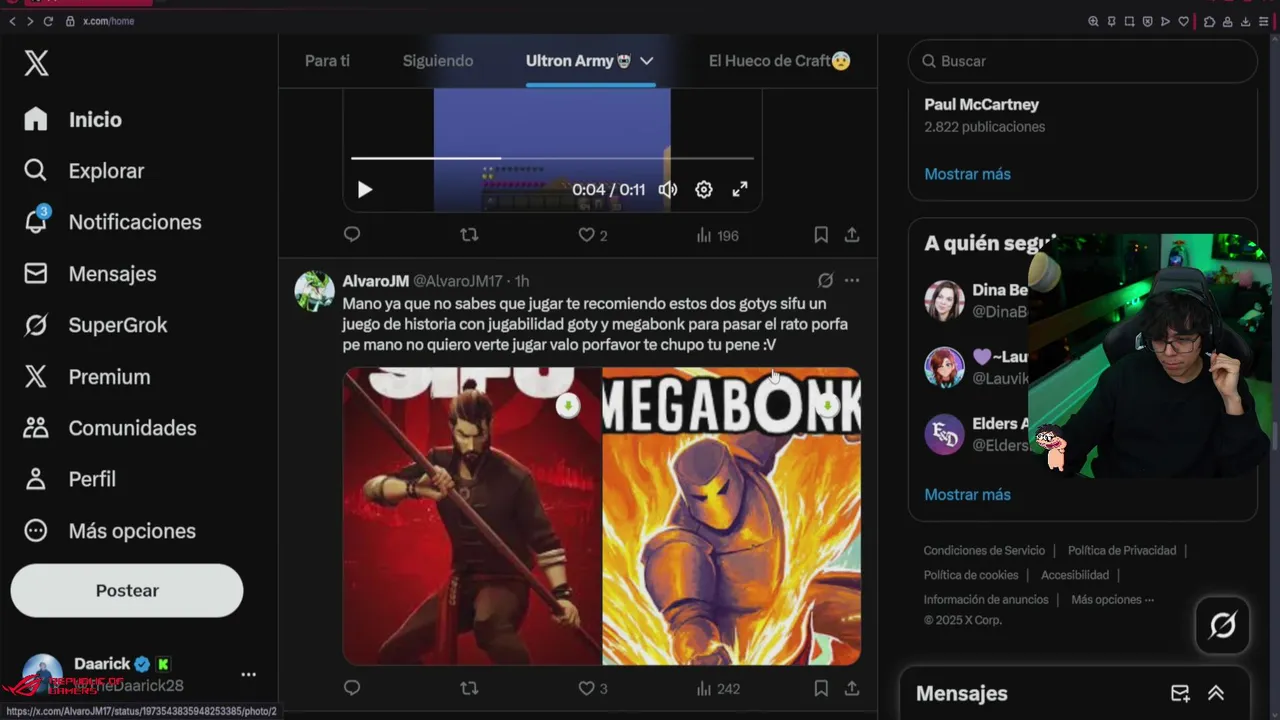Open the SIFU image in the post

click(472, 516)
